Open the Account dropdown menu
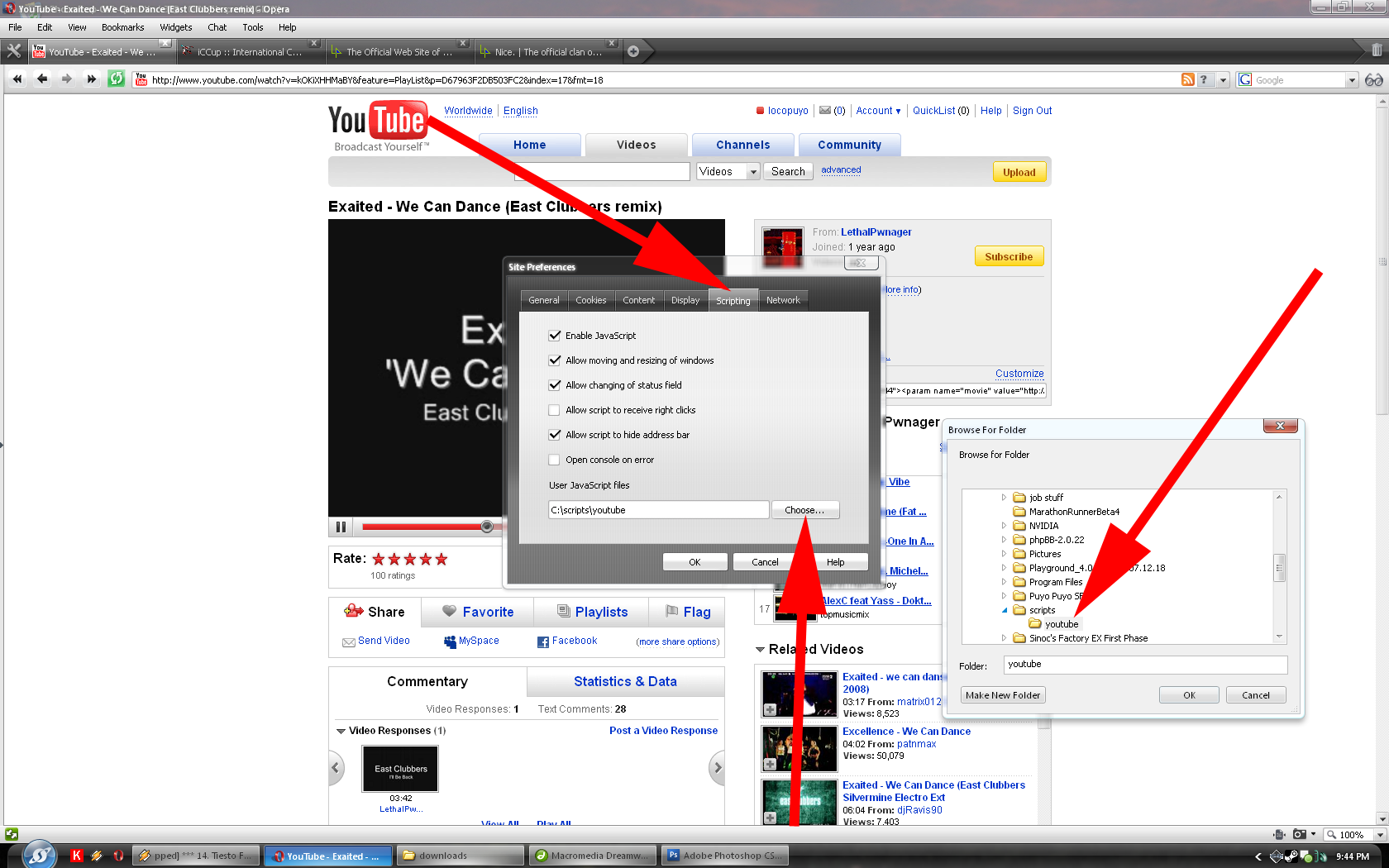The image size is (1389, 868). [x=878, y=111]
